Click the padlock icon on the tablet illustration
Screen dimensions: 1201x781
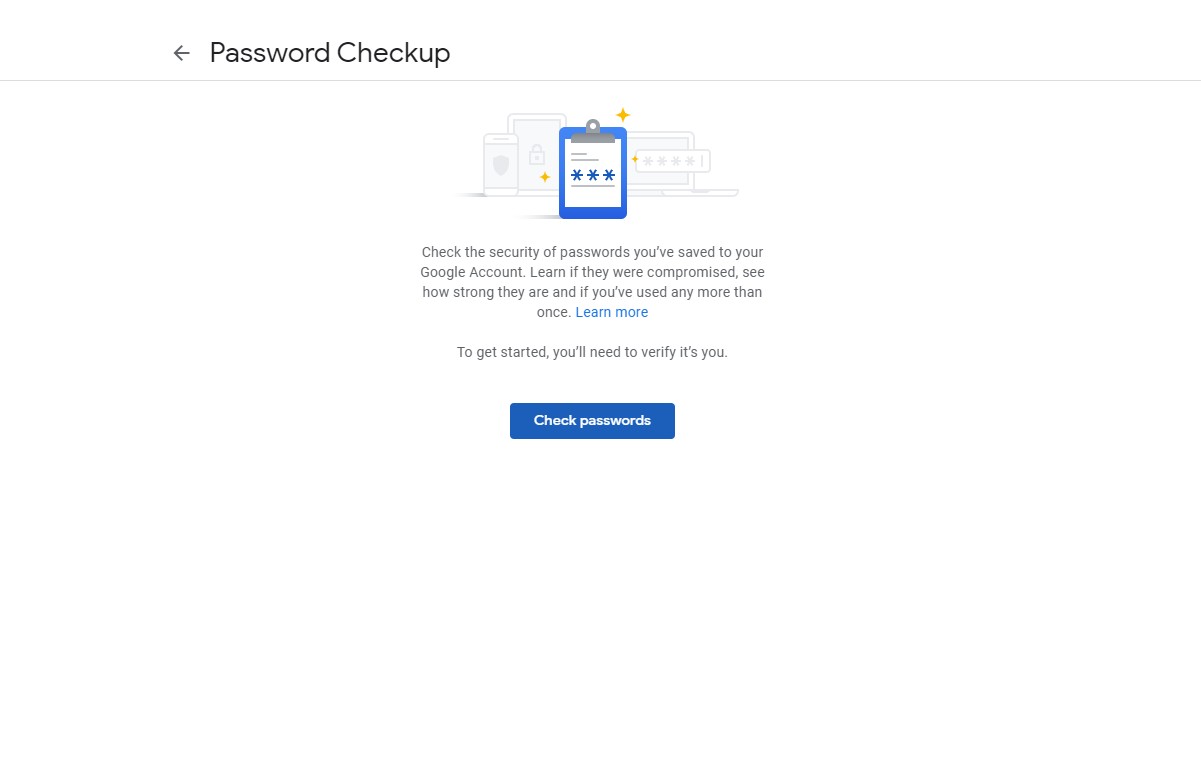click(537, 155)
